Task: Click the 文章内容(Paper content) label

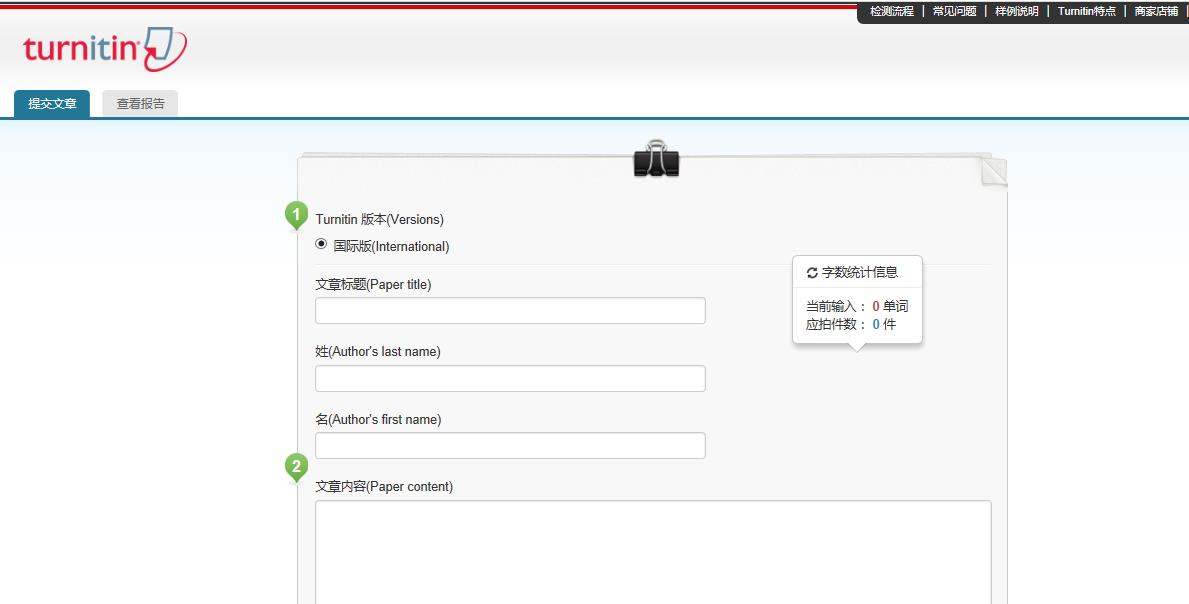Action: point(384,487)
